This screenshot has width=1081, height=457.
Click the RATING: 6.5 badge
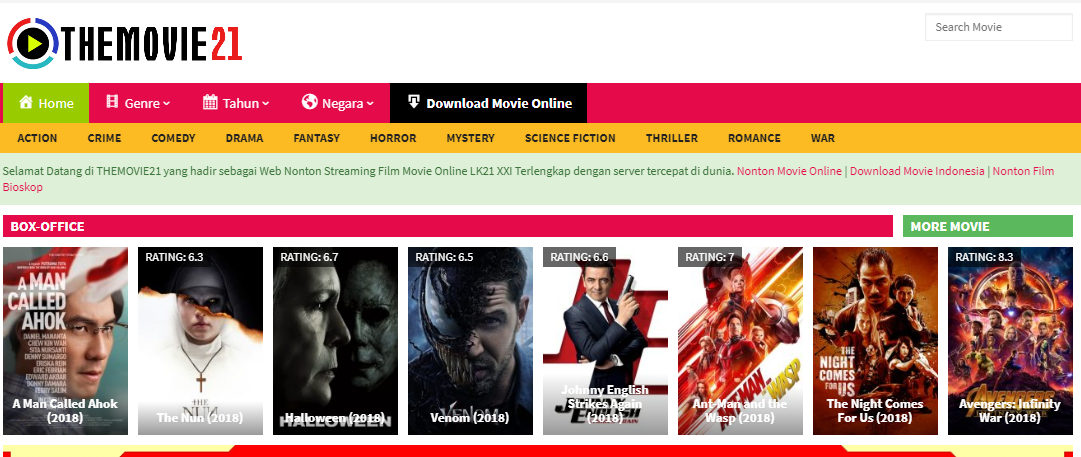(x=444, y=257)
